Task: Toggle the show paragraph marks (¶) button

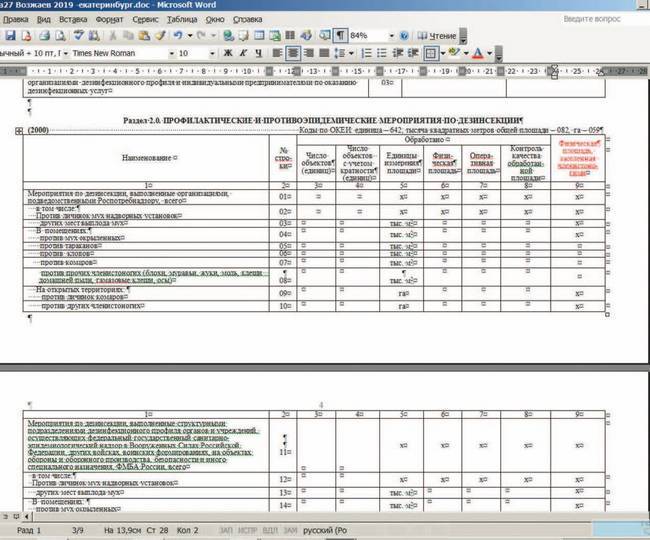Action: pyautogui.click(x=340, y=35)
